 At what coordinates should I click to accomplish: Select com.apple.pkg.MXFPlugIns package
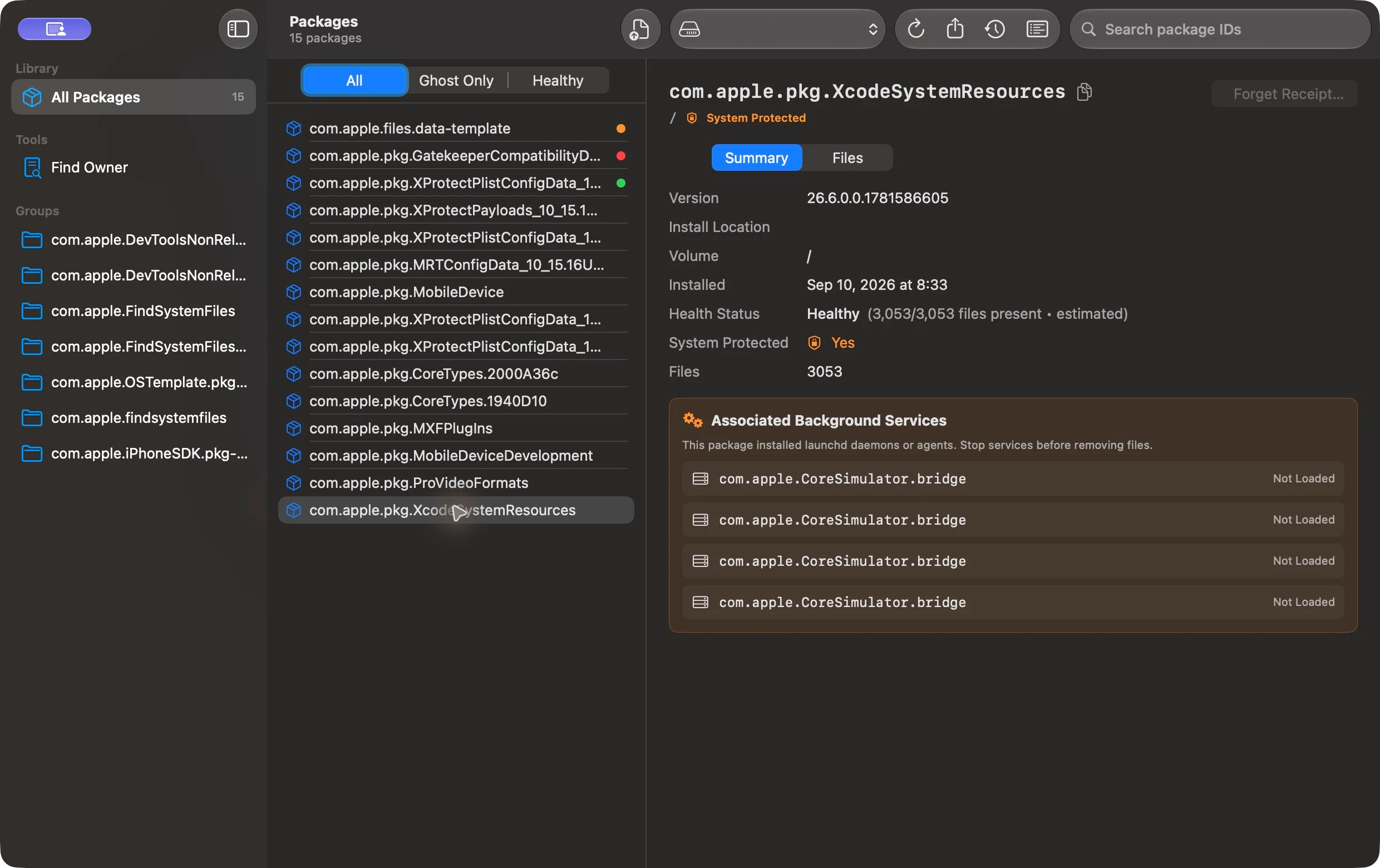point(456,428)
